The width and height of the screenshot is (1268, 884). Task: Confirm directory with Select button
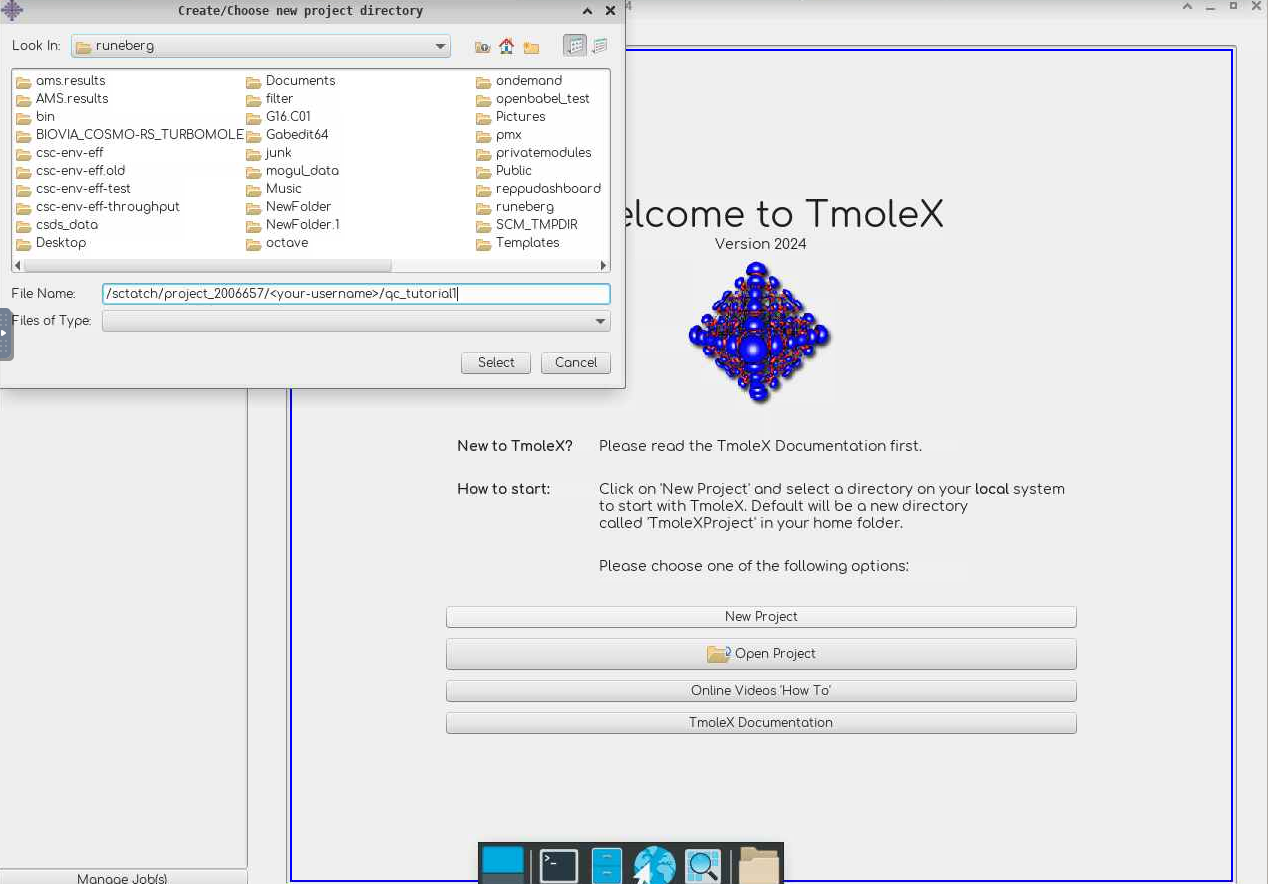click(496, 363)
